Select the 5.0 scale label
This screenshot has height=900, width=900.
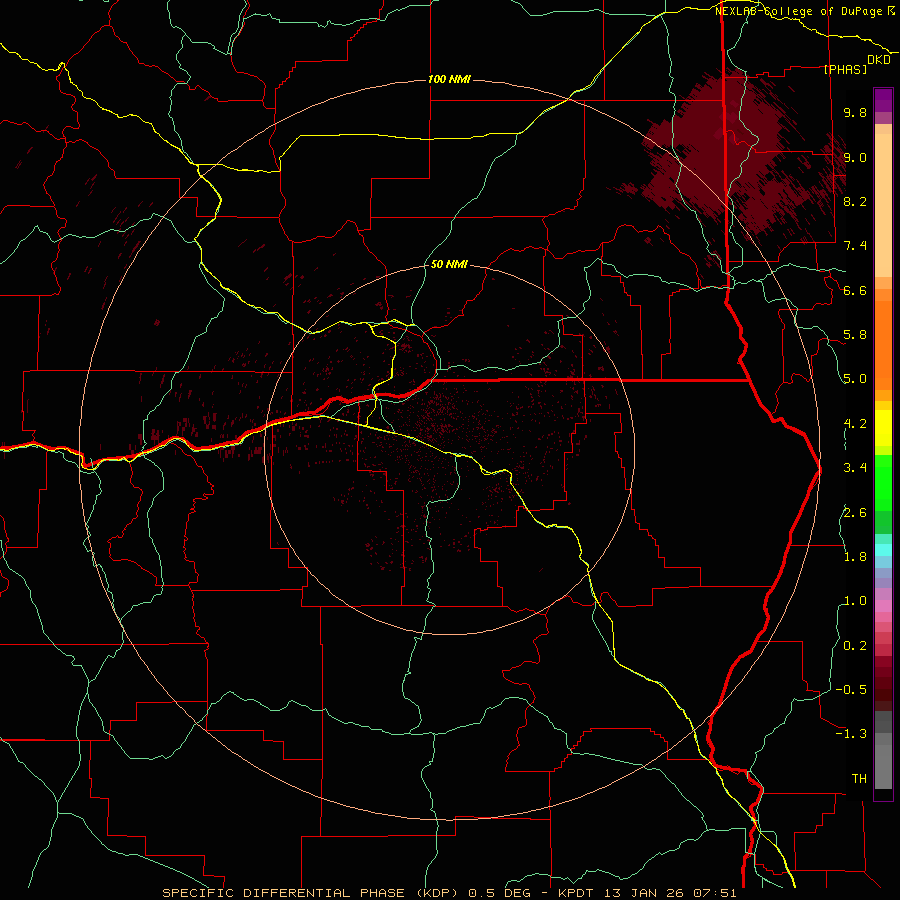point(855,379)
